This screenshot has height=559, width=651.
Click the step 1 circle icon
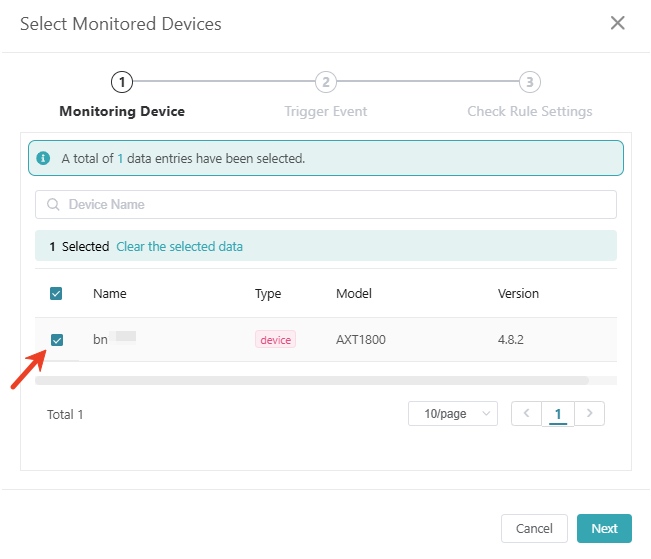click(x=122, y=82)
